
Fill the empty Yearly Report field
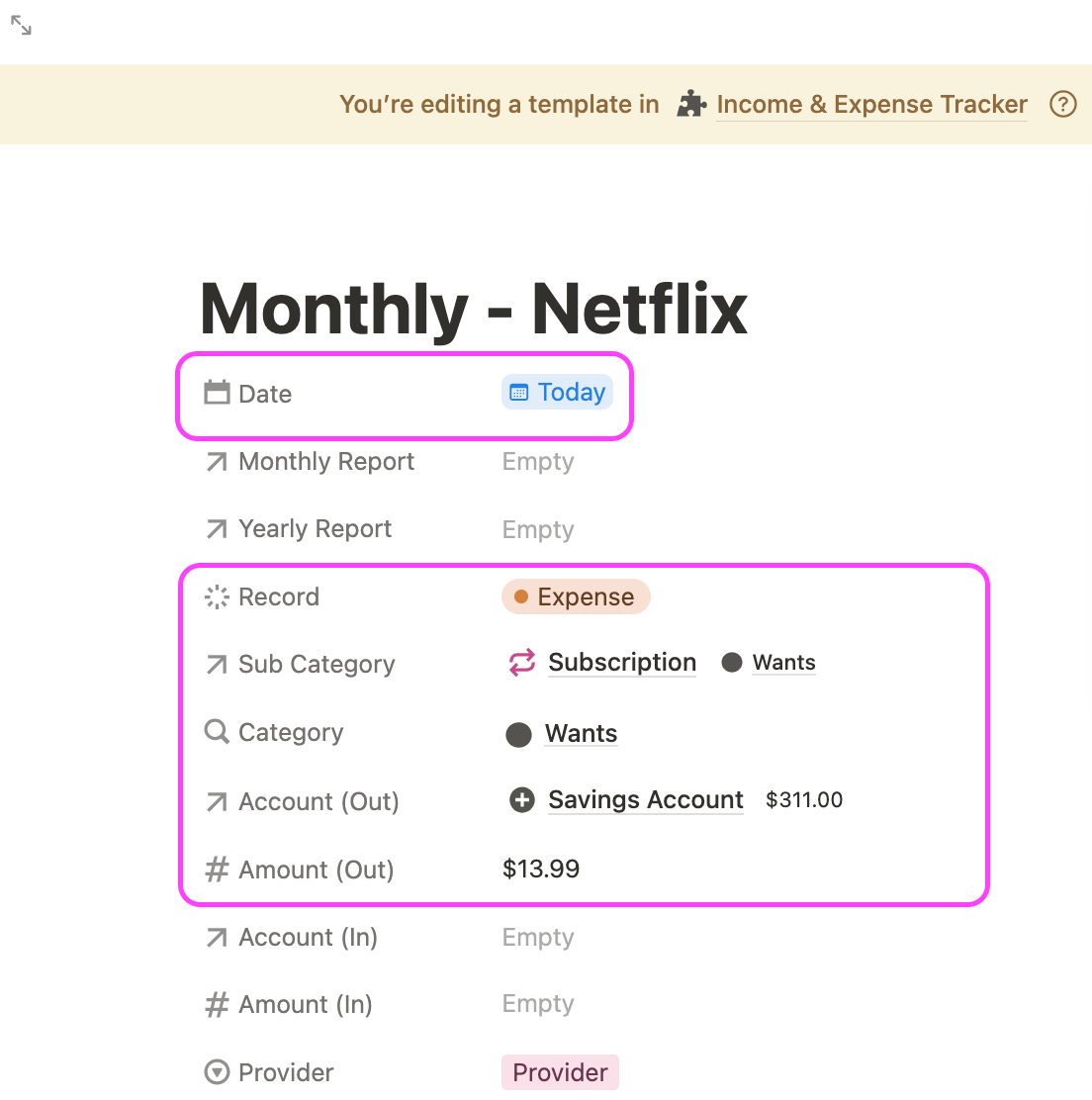click(x=538, y=529)
